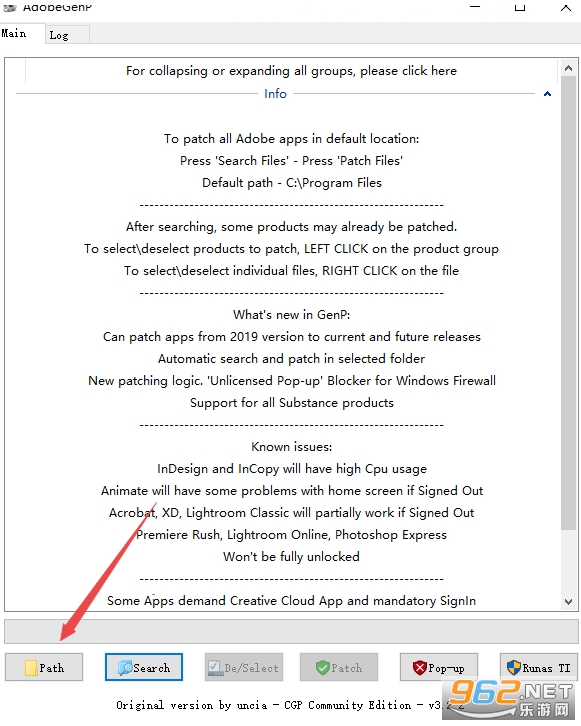This screenshot has height=726, width=581.
Task: Click the Path button label
Action: pos(51,668)
